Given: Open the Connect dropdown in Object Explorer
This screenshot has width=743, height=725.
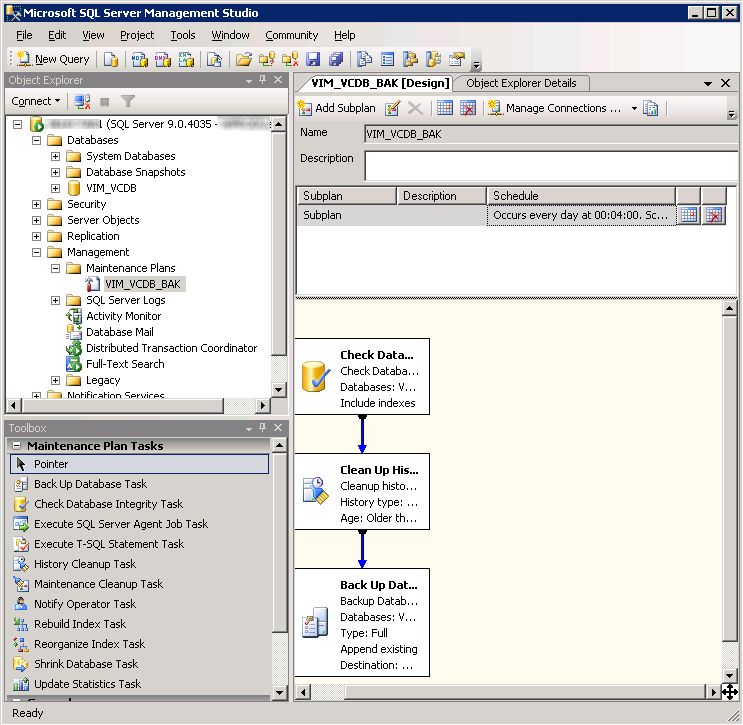Looking at the screenshot, I should pyautogui.click(x=36, y=101).
